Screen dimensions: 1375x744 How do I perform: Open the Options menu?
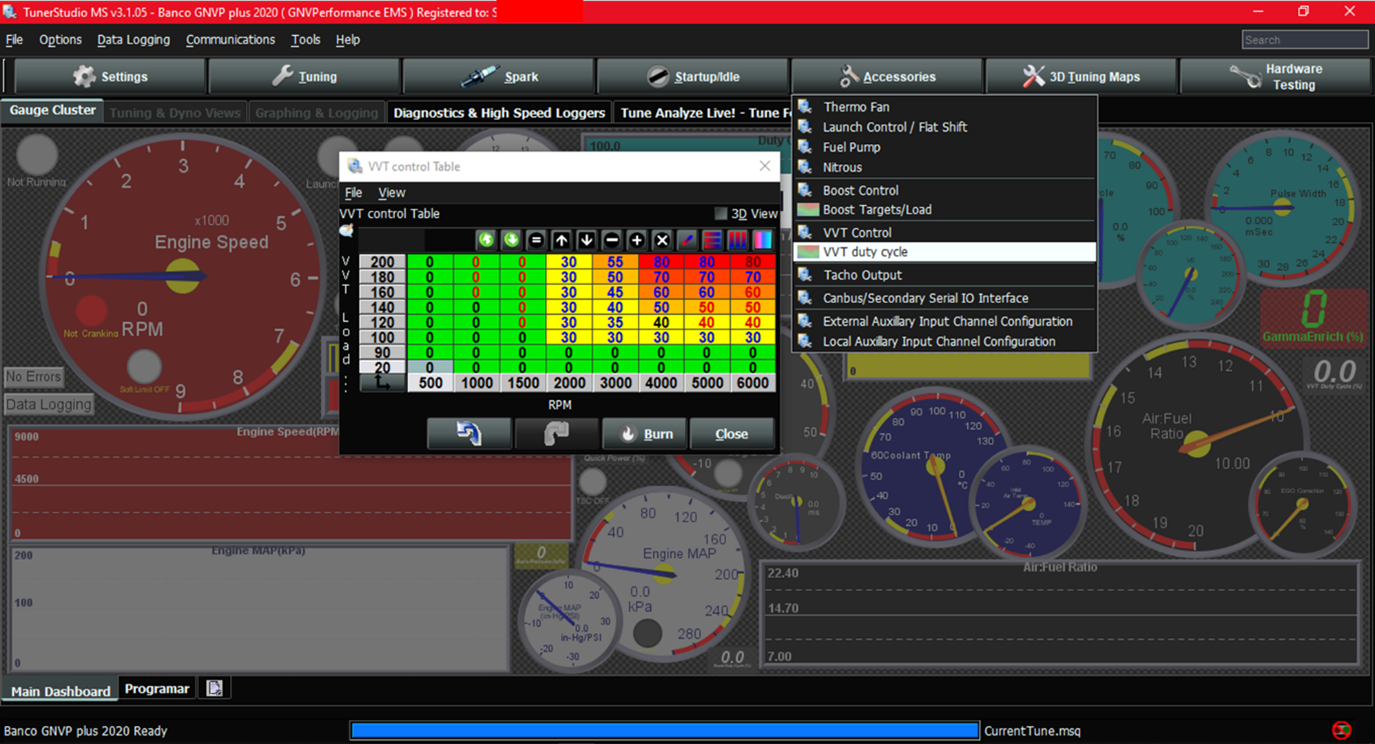click(60, 40)
